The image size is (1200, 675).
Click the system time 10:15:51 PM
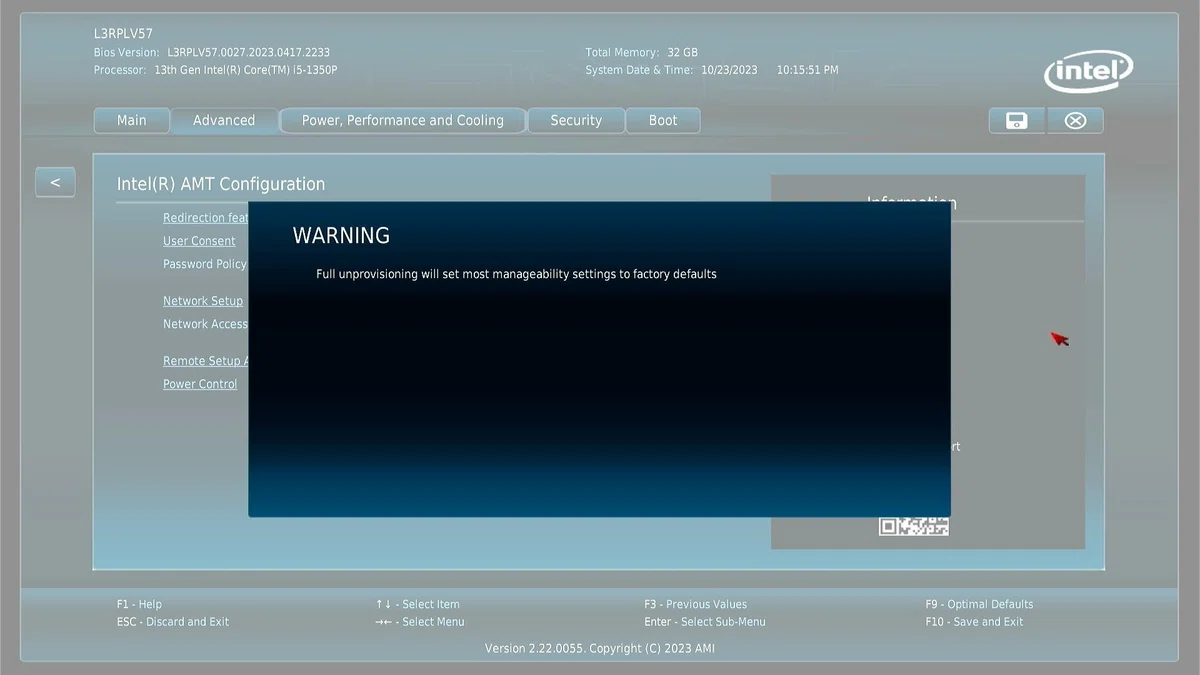[x=808, y=70]
